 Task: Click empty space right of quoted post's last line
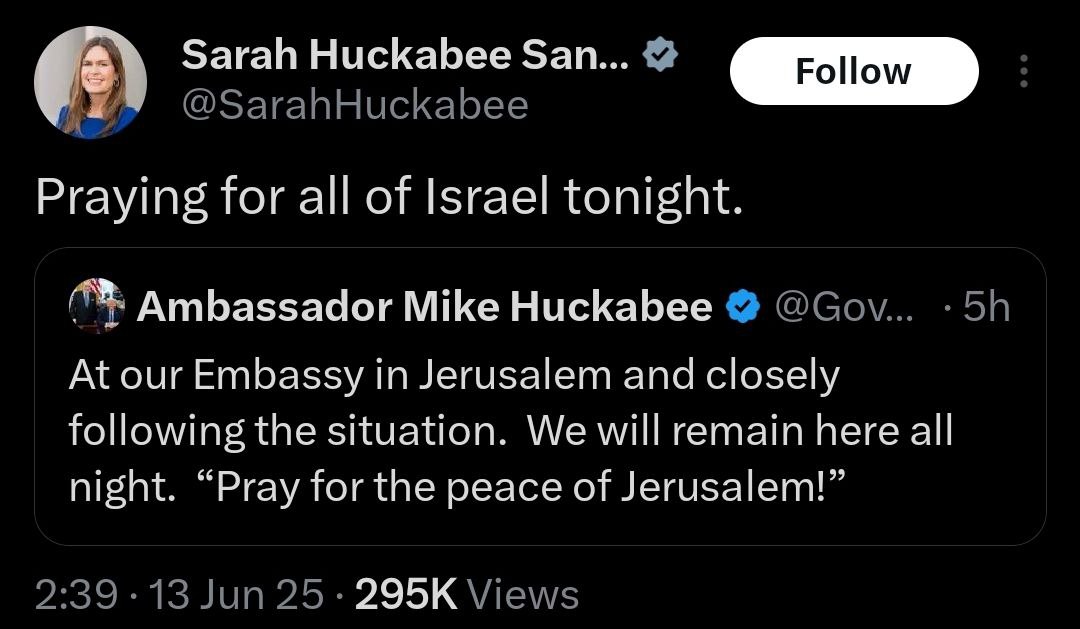tap(940, 488)
